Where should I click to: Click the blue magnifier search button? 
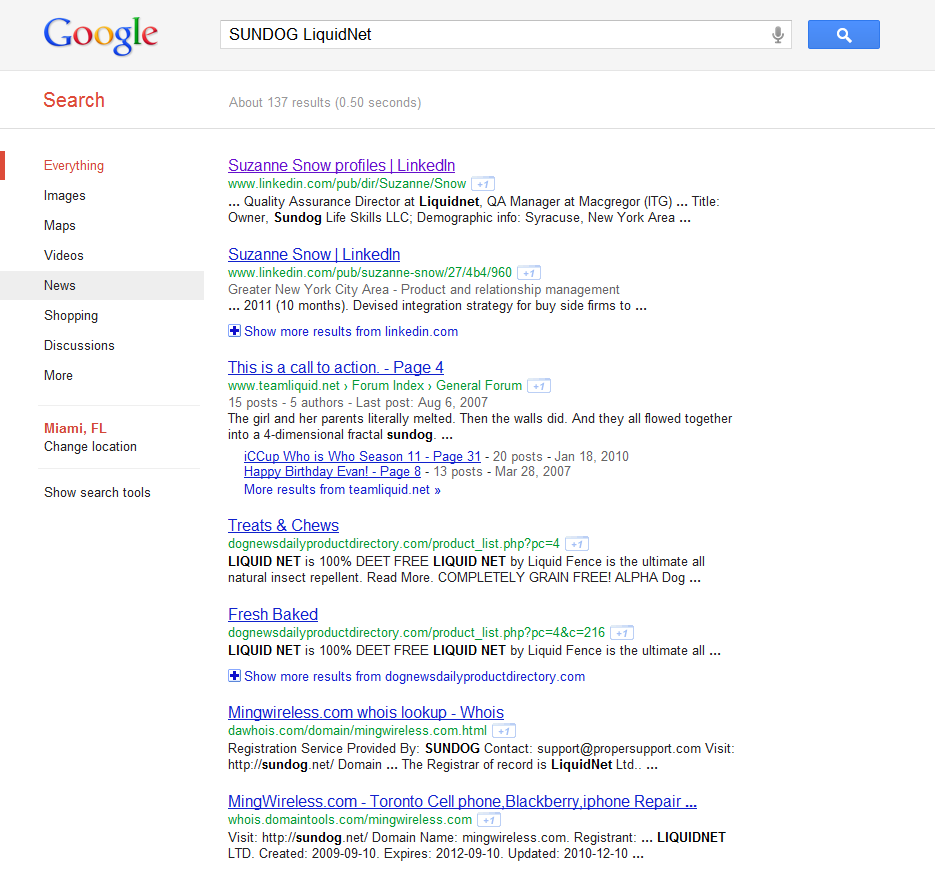point(844,35)
